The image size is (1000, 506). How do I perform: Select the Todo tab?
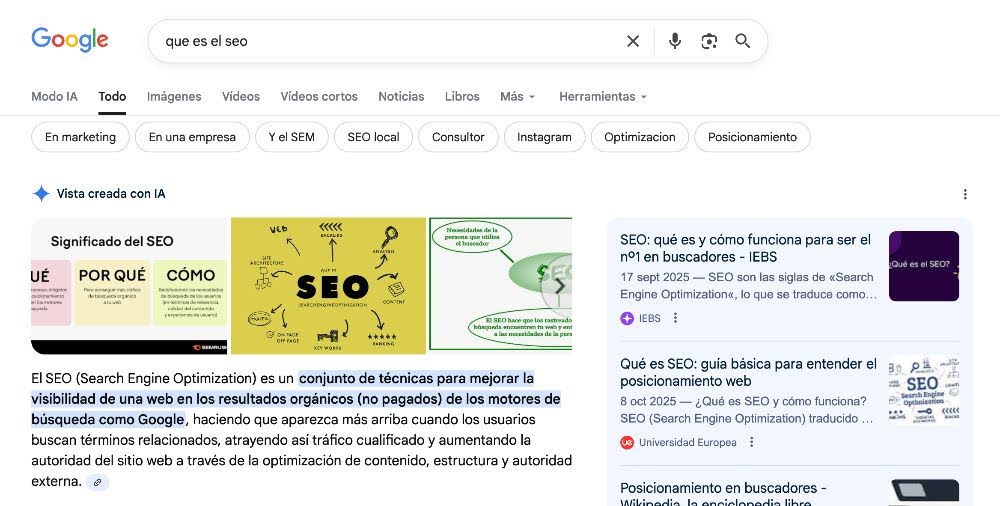(112, 96)
